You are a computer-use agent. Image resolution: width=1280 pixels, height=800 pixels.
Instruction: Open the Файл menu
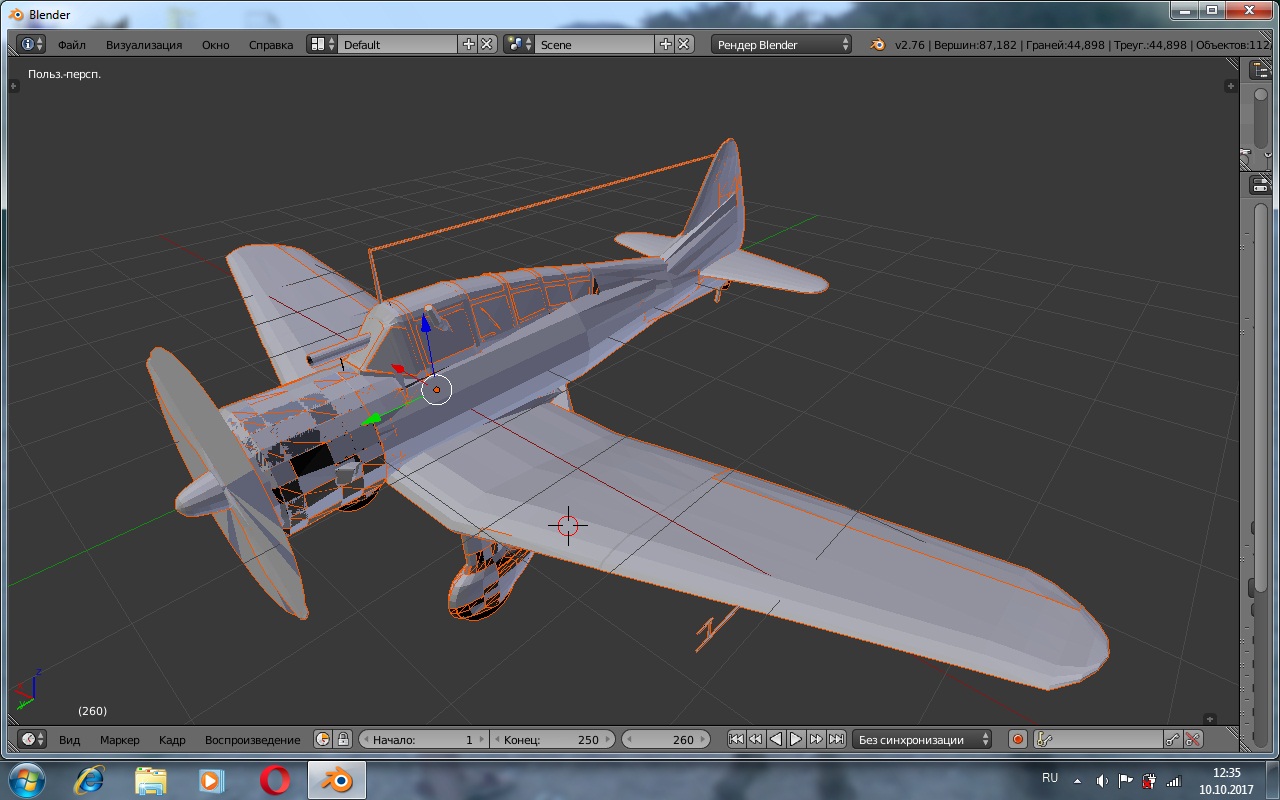click(x=71, y=45)
